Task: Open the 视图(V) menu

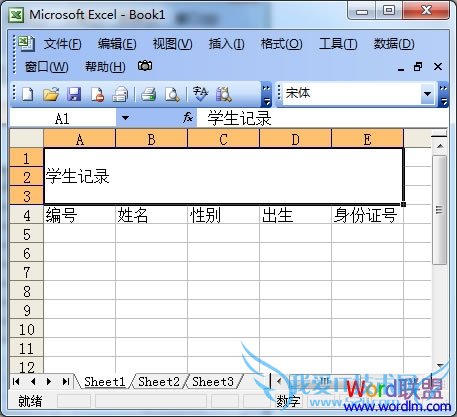Action: point(172,44)
